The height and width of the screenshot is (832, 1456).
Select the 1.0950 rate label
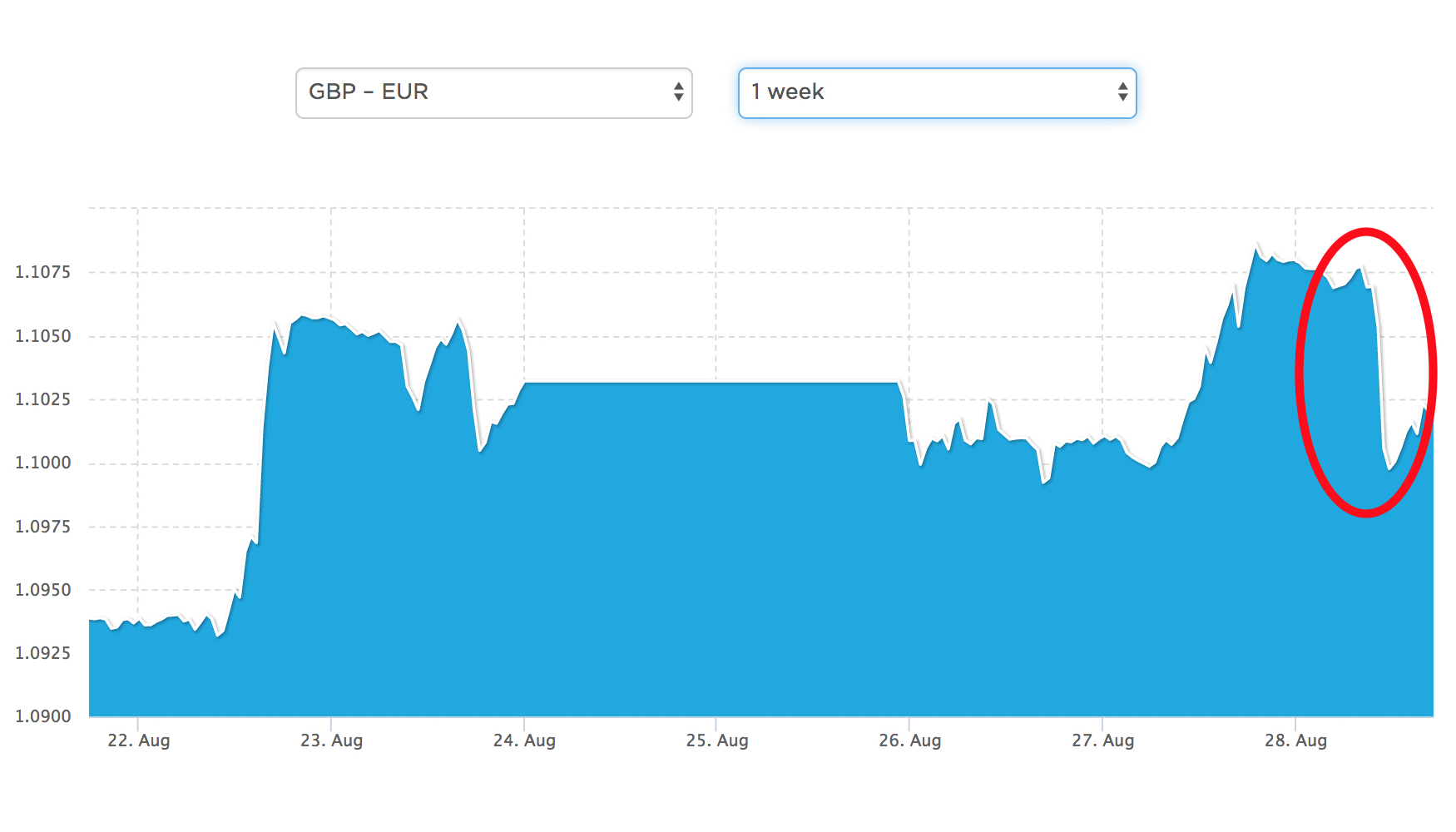43,590
